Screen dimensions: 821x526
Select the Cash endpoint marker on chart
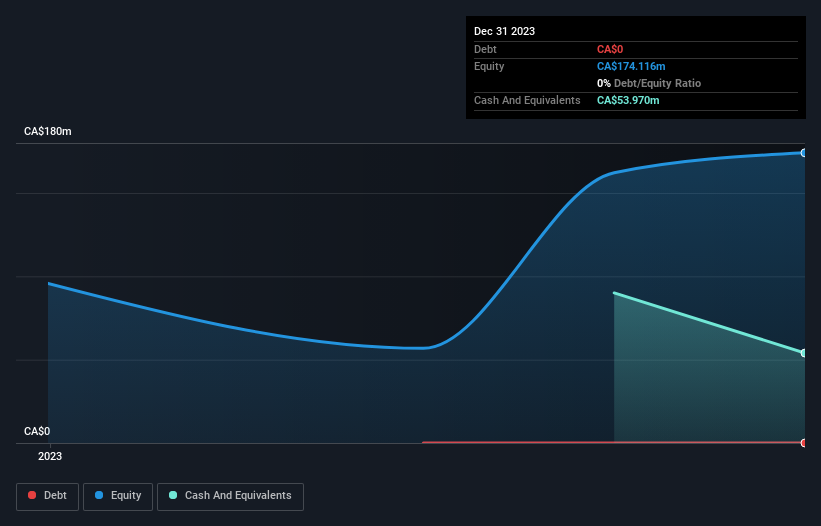(x=804, y=353)
